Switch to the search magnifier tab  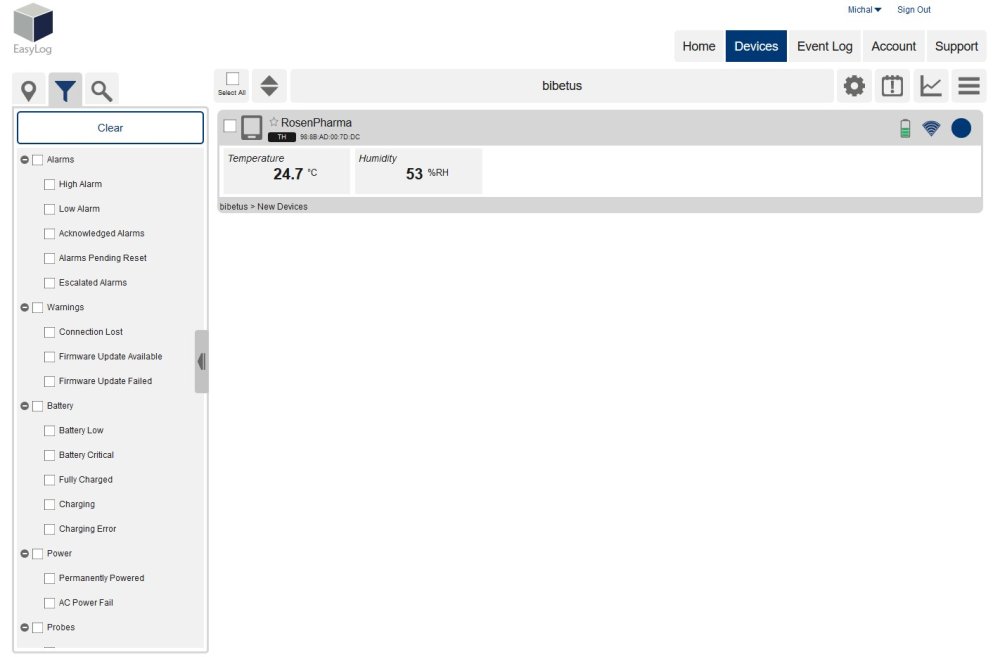[x=101, y=92]
